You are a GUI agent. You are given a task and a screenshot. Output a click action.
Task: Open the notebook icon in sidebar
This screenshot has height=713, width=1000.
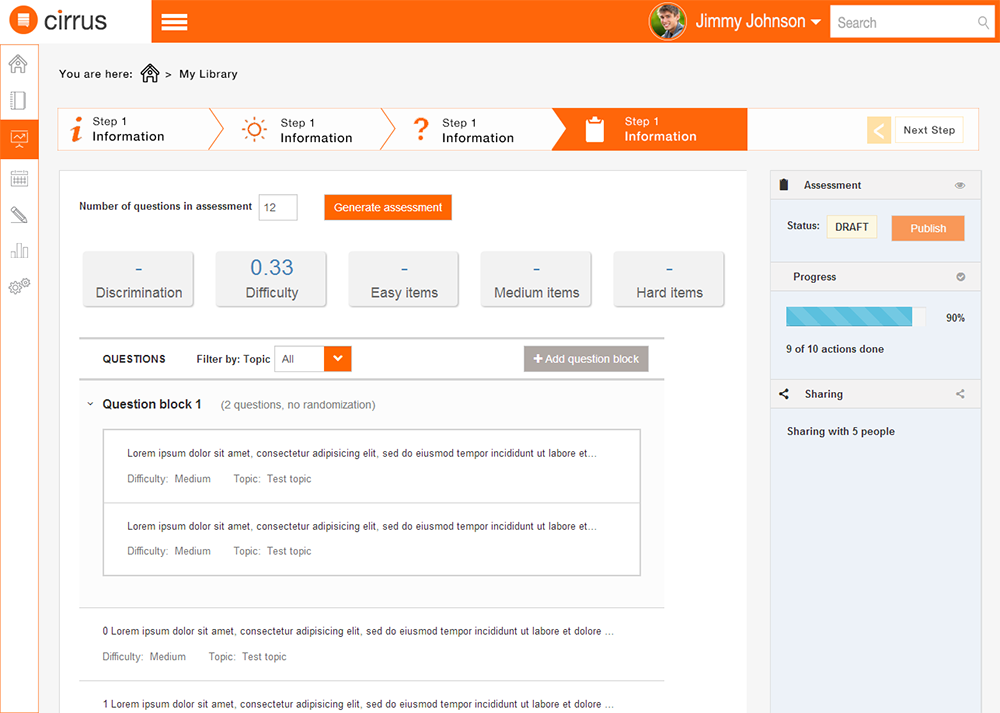(x=18, y=101)
